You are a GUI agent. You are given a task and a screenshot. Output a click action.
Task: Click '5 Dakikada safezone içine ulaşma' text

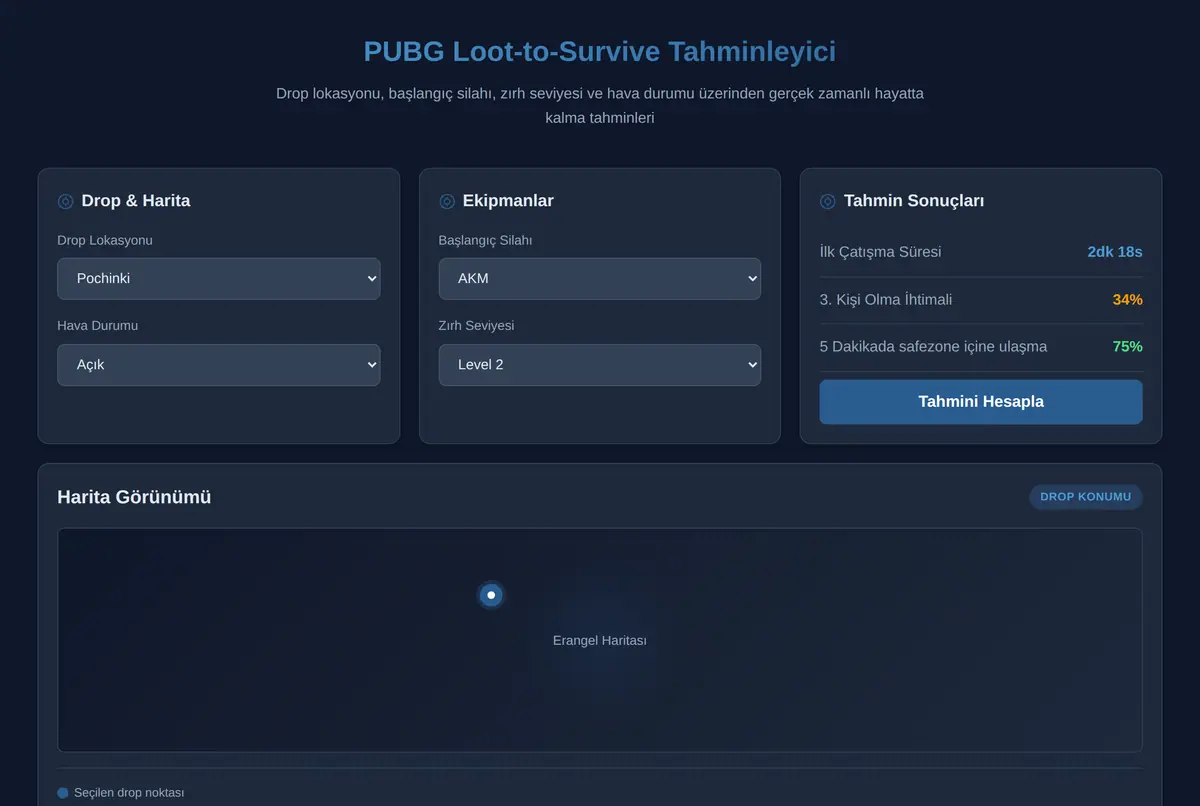[x=934, y=346]
